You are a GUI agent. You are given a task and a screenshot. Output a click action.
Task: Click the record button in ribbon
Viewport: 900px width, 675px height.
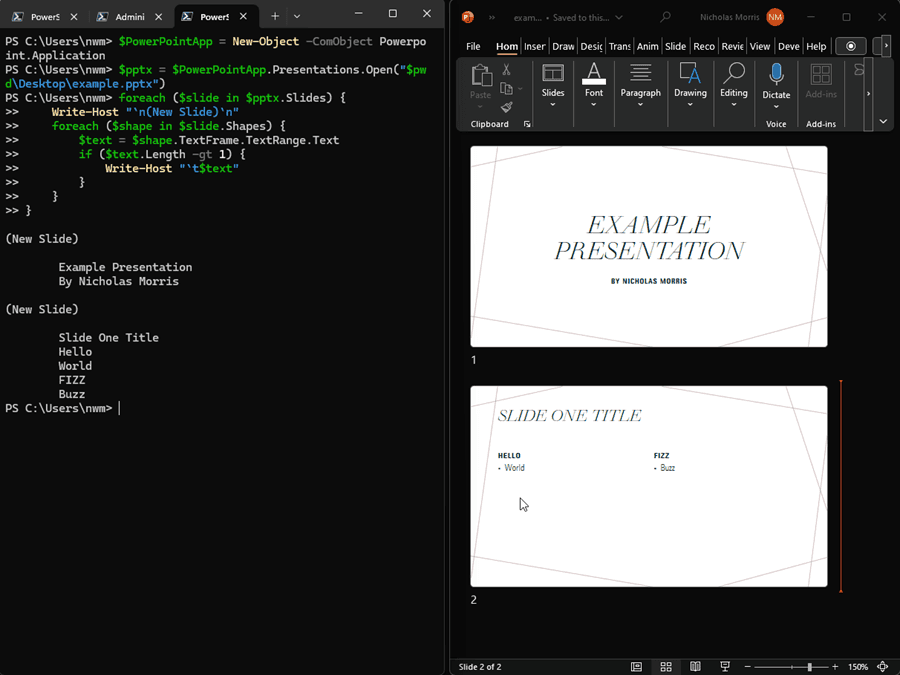851,46
